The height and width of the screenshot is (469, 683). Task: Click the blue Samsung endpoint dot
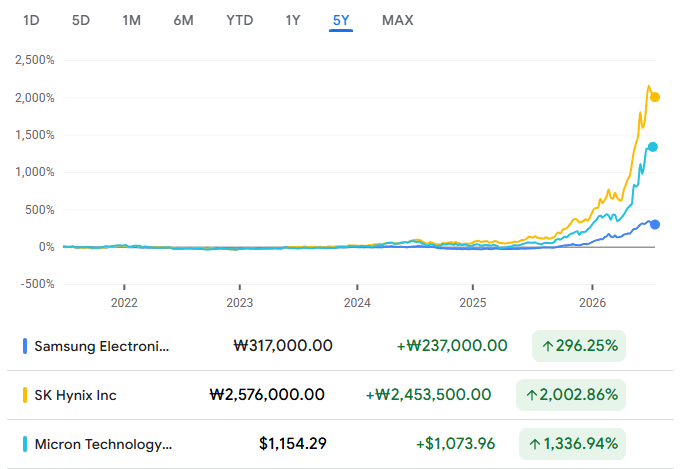655,225
